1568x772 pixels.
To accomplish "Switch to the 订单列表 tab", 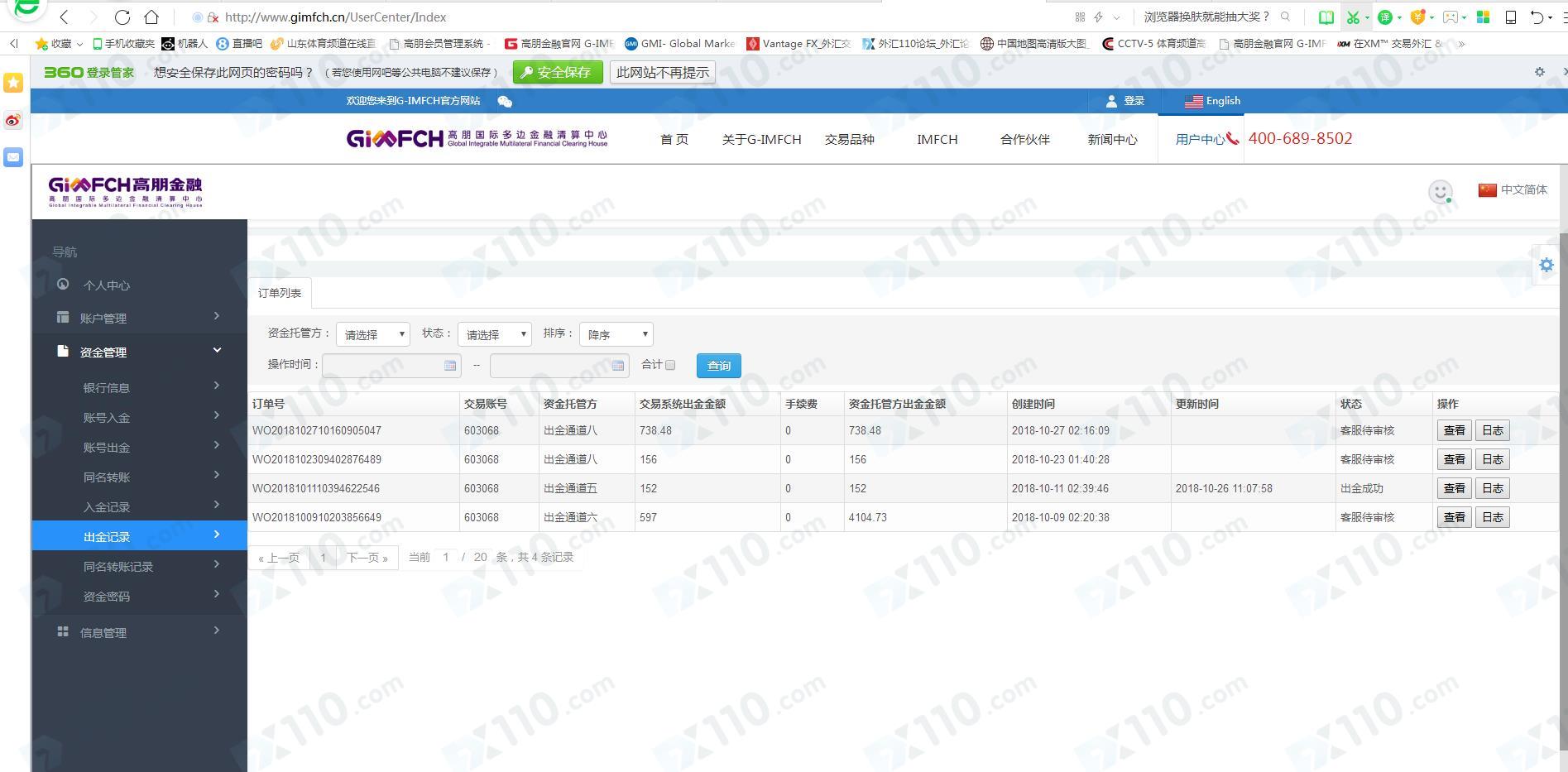I will coord(280,293).
